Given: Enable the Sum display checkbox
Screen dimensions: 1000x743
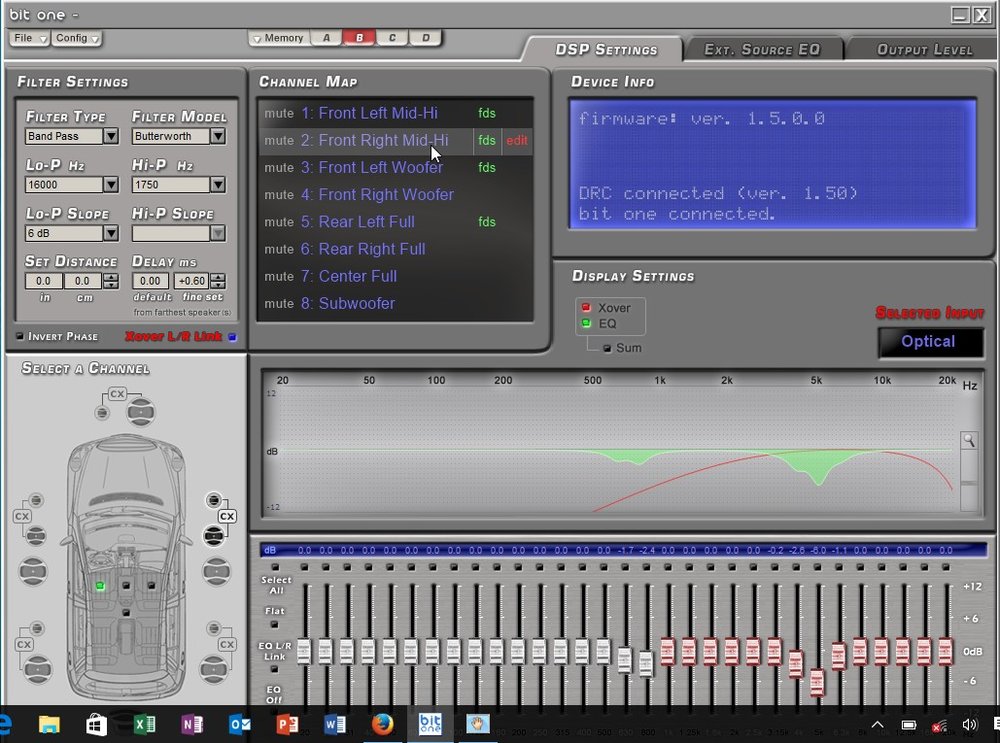Looking at the screenshot, I should pyautogui.click(x=607, y=348).
